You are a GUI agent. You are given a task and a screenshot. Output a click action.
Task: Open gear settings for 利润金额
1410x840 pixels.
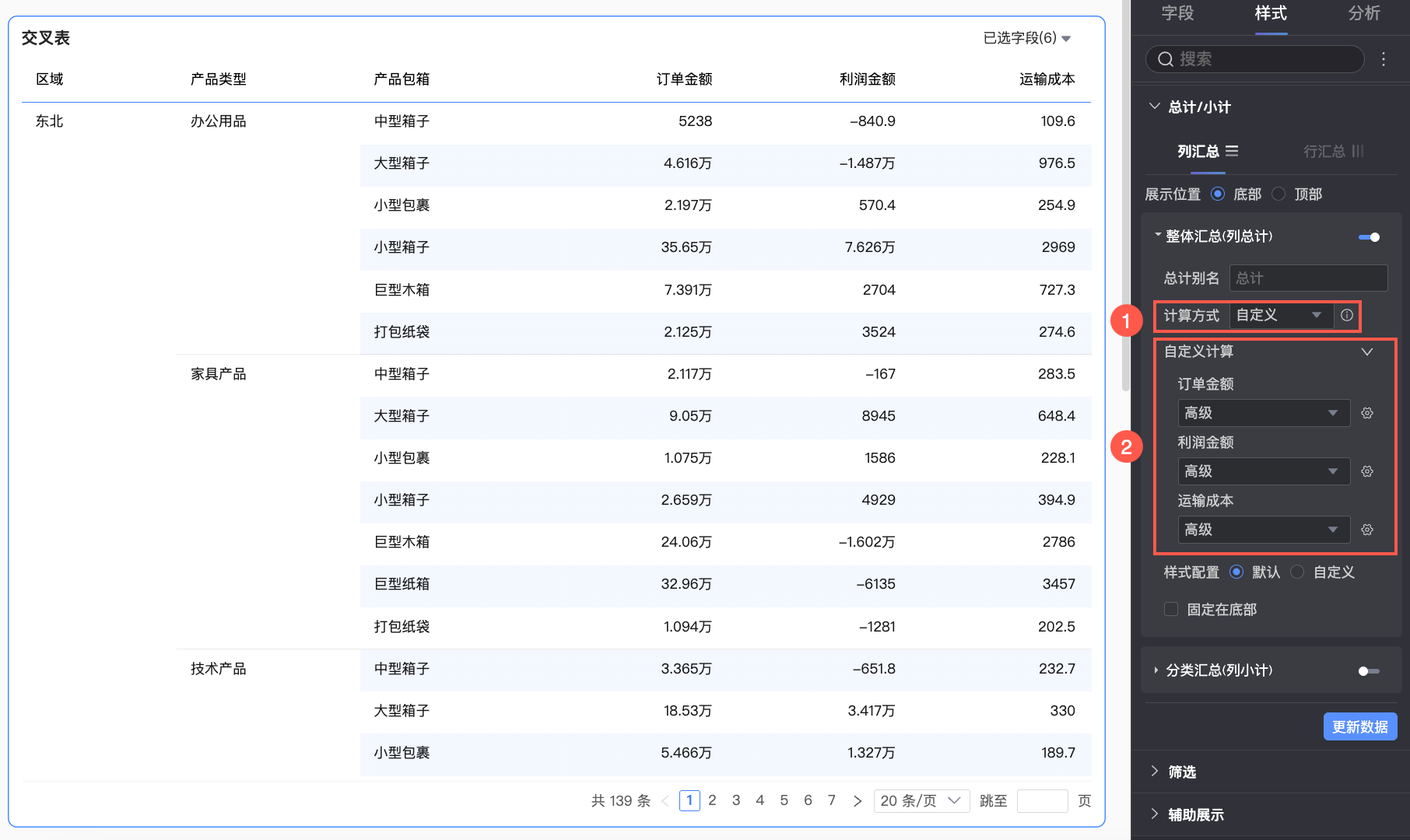pos(1366,471)
